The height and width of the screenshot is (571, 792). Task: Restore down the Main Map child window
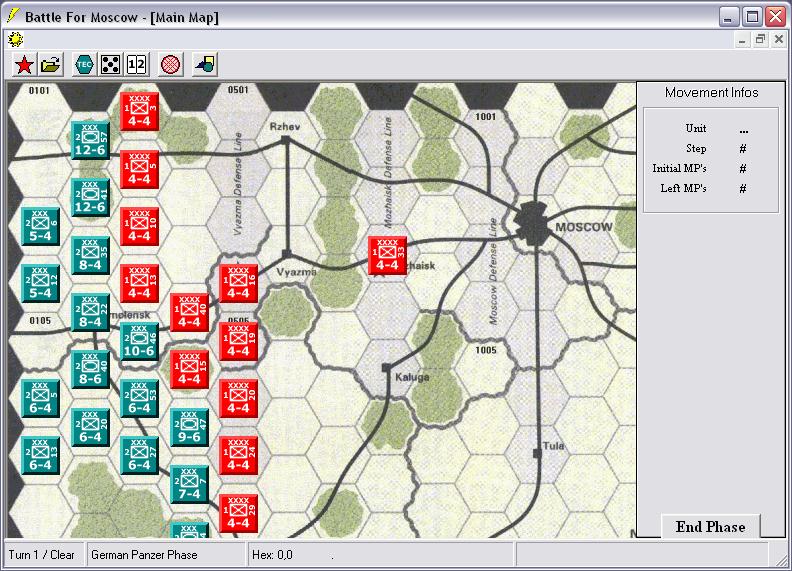point(760,39)
